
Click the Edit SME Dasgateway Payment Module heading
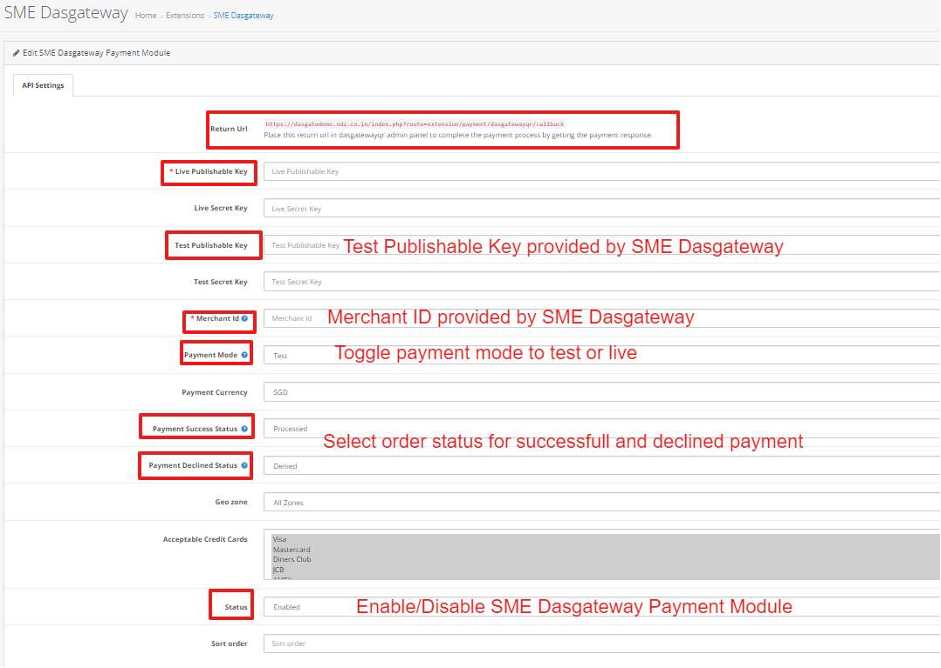pos(97,53)
